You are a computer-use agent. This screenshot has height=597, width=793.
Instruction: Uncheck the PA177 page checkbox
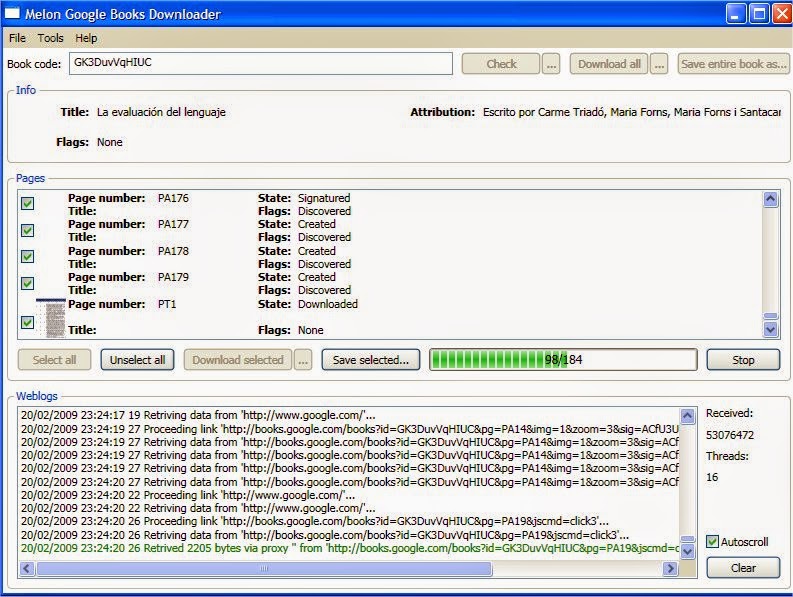pyautogui.click(x=27, y=230)
